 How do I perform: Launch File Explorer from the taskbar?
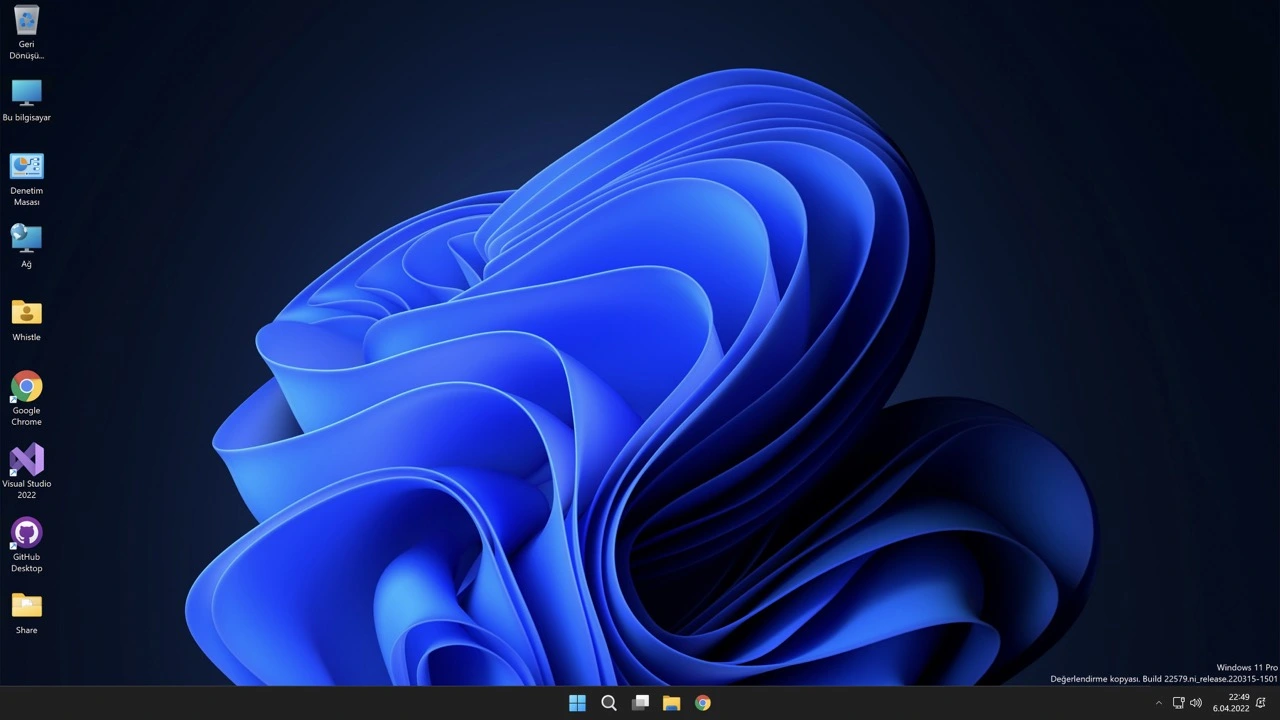coord(671,703)
